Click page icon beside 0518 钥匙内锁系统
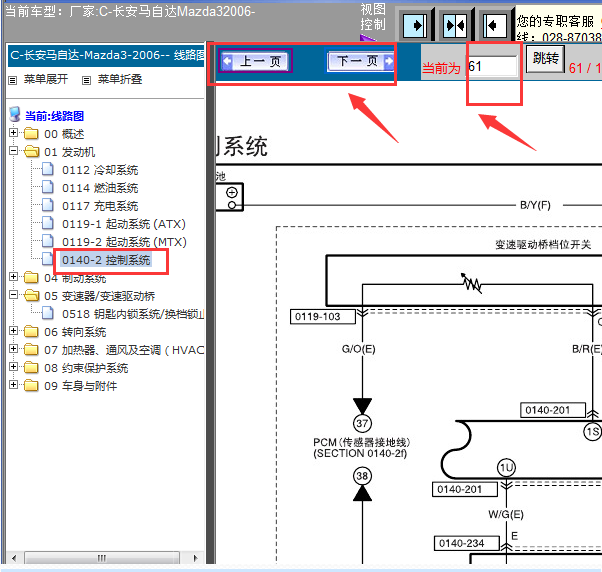 (x=48, y=313)
